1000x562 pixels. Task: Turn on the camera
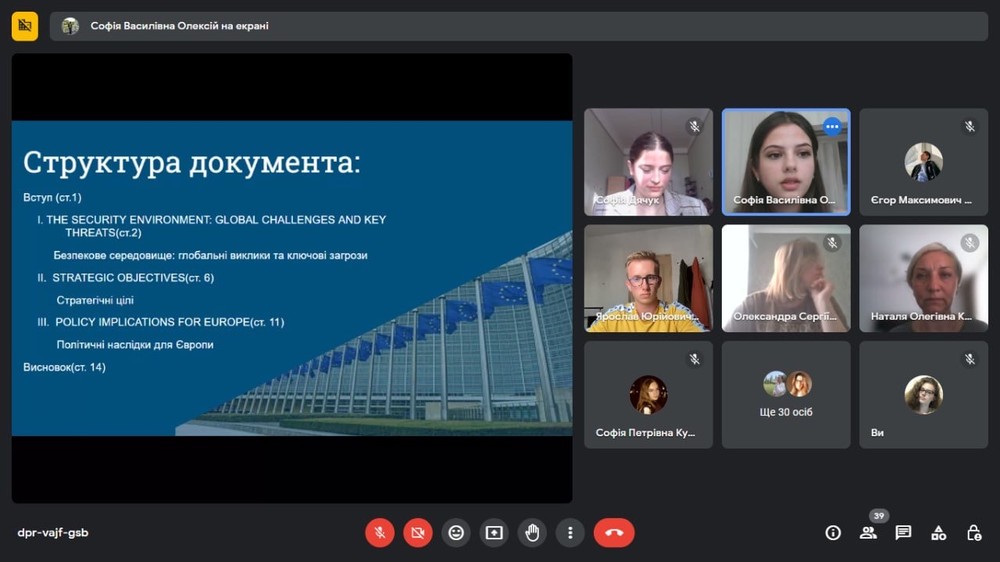pyautogui.click(x=418, y=533)
